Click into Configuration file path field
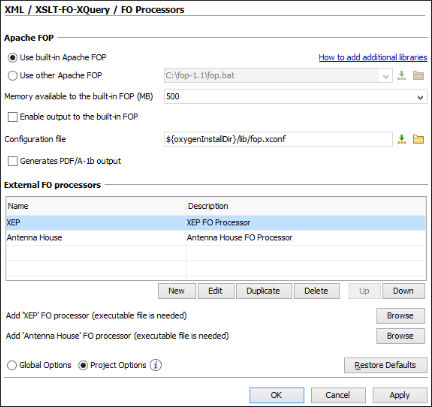The height and width of the screenshot is (407, 432). click(278, 139)
